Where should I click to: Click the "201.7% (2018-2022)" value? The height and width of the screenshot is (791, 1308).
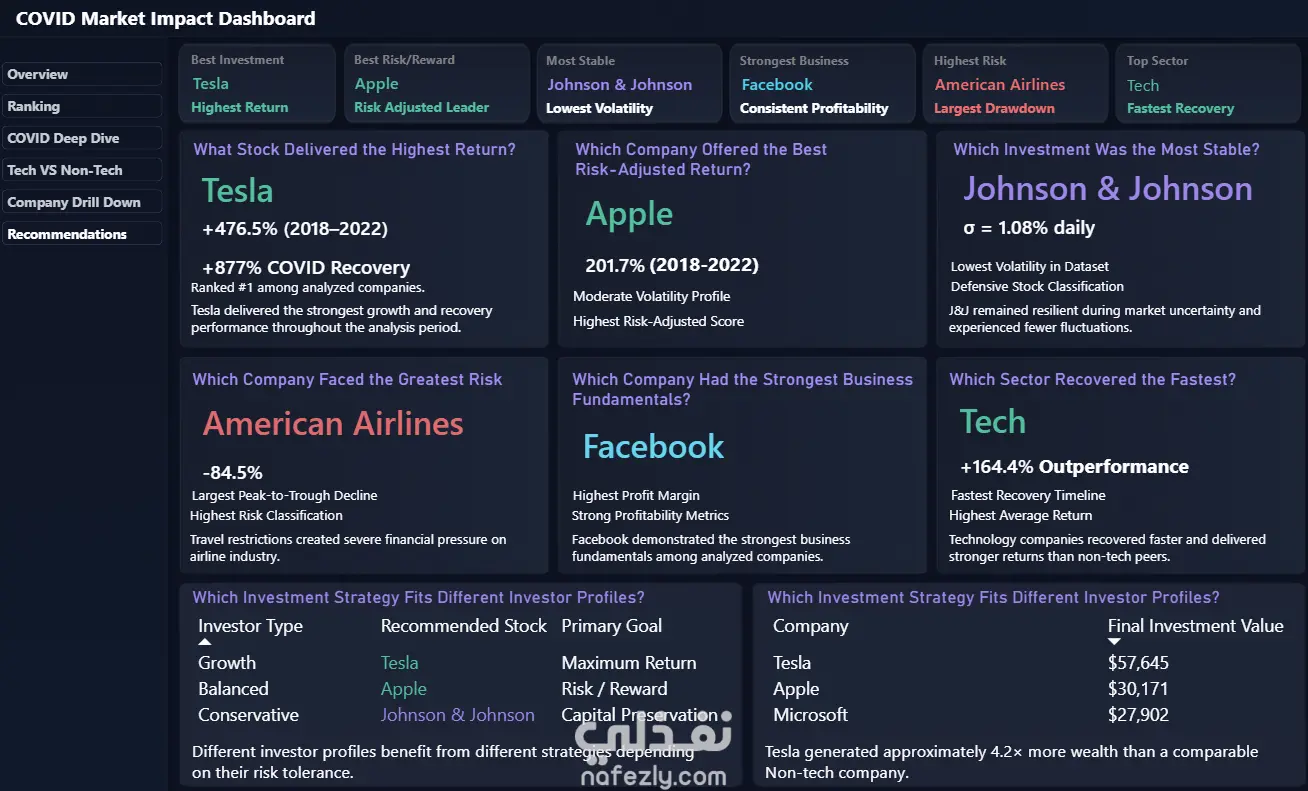pos(672,265)
